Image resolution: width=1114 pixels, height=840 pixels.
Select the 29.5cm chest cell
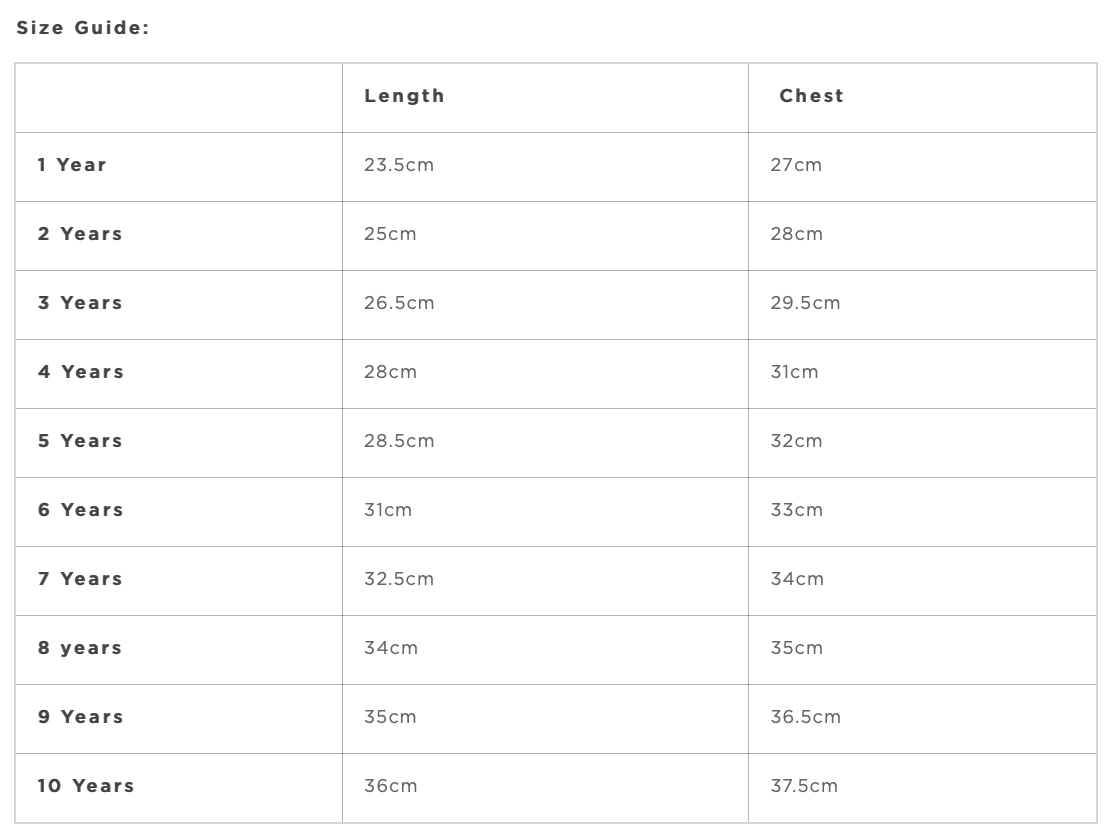(x=805, y=303)
